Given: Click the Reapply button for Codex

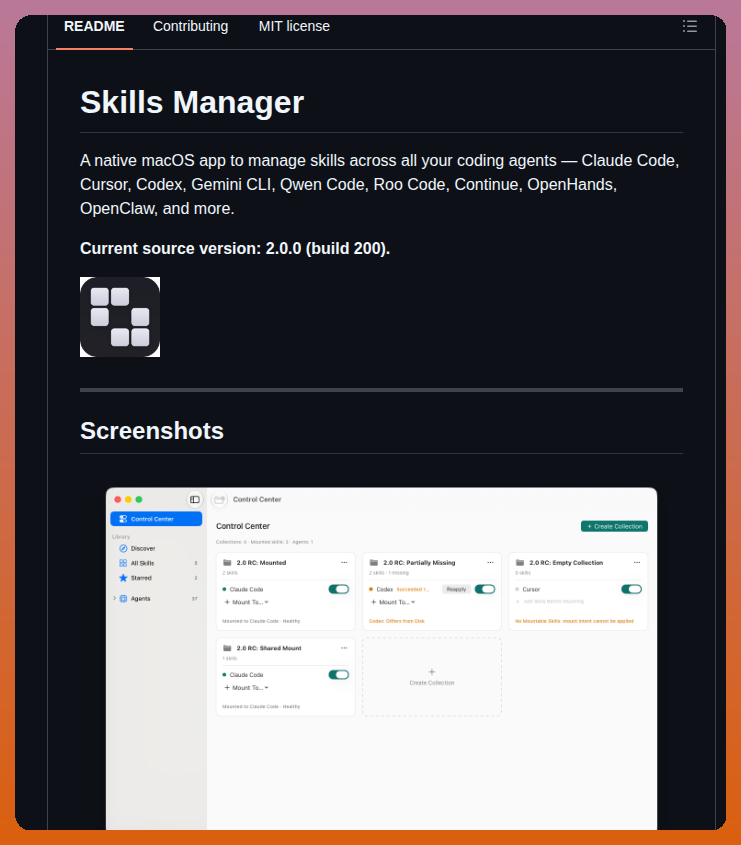Looking at the screenshot, I should coord(456,589).
